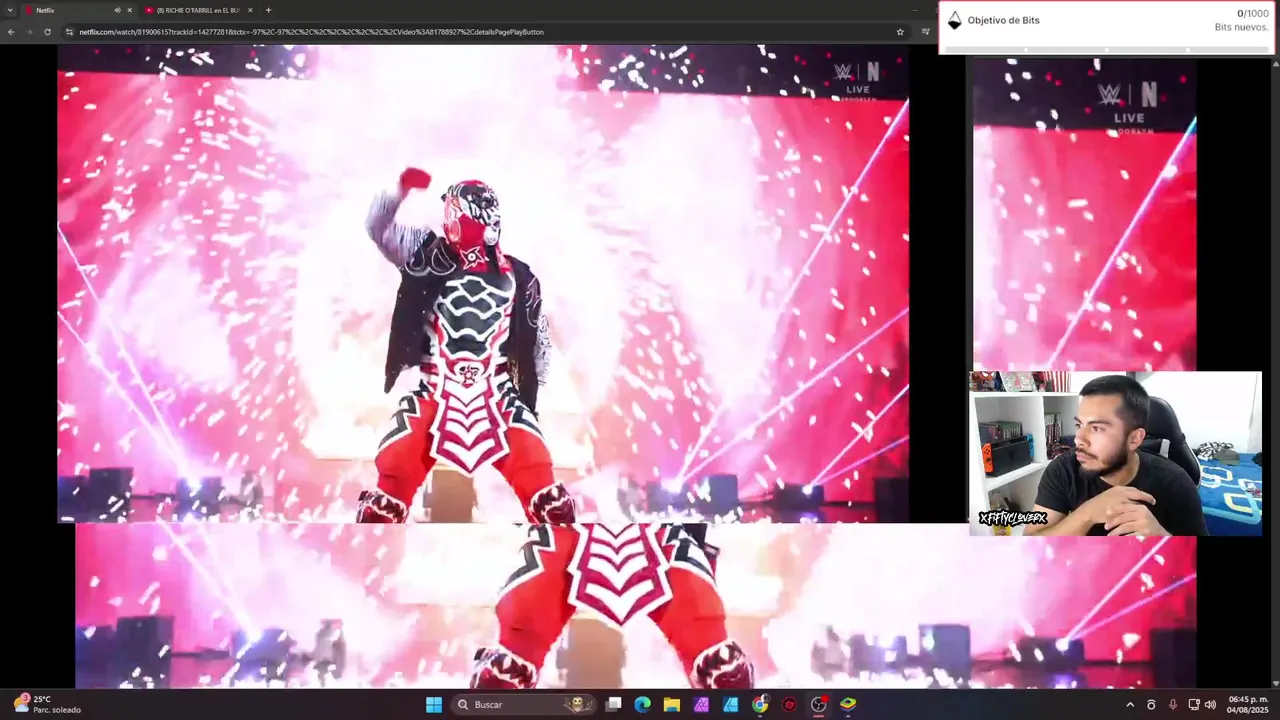
Task: Open the media control toolbar icon
Action: coord(925,32)
